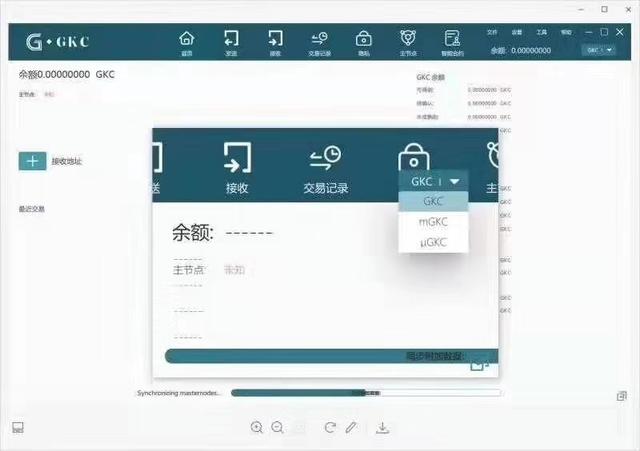
Task: Click the lock icon in the magnified inset
Action: click(414, 156)
